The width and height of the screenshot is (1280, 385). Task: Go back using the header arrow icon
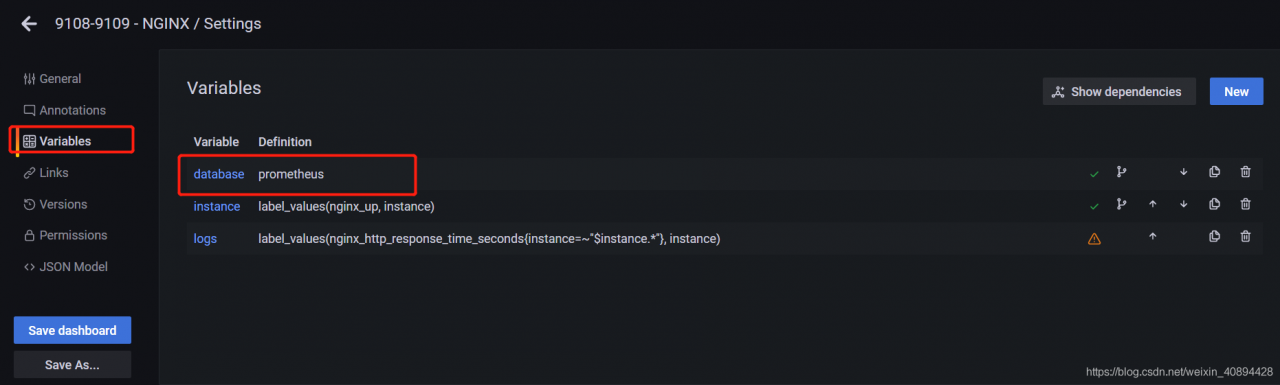[x=29, y=23]
